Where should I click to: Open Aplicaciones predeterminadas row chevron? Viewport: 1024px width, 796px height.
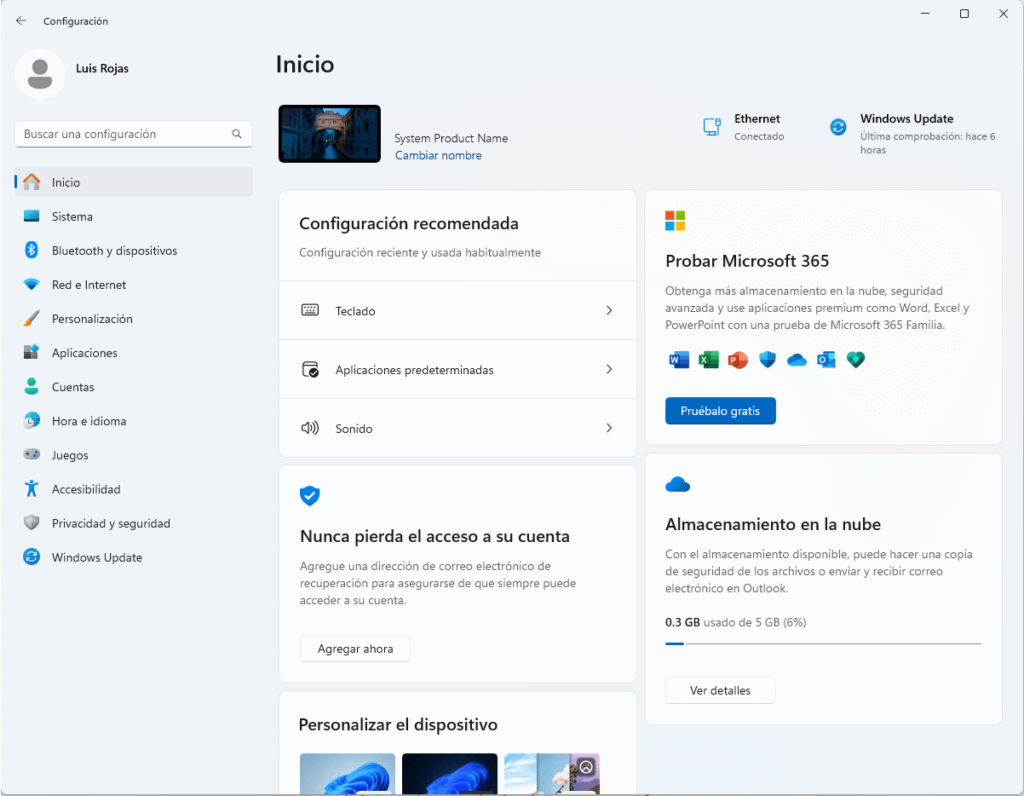609,370
